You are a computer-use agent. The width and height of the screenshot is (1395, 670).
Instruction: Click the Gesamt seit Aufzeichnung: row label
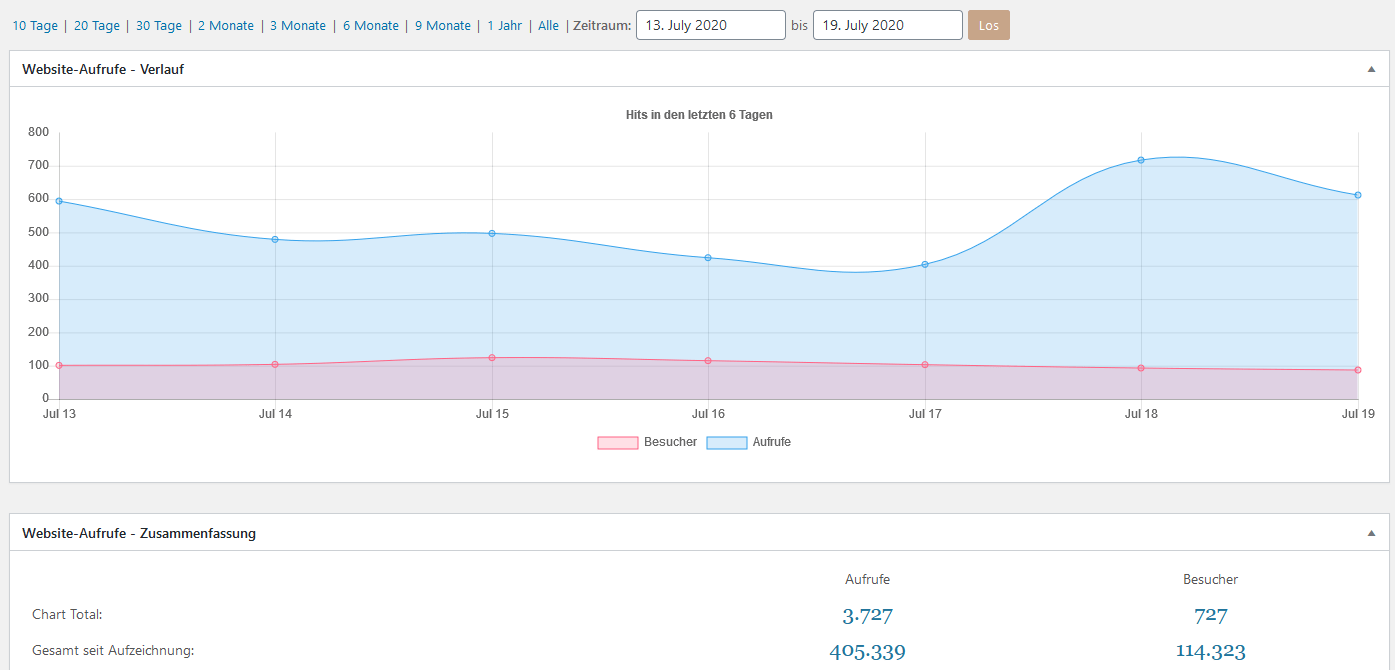(113, 651)
